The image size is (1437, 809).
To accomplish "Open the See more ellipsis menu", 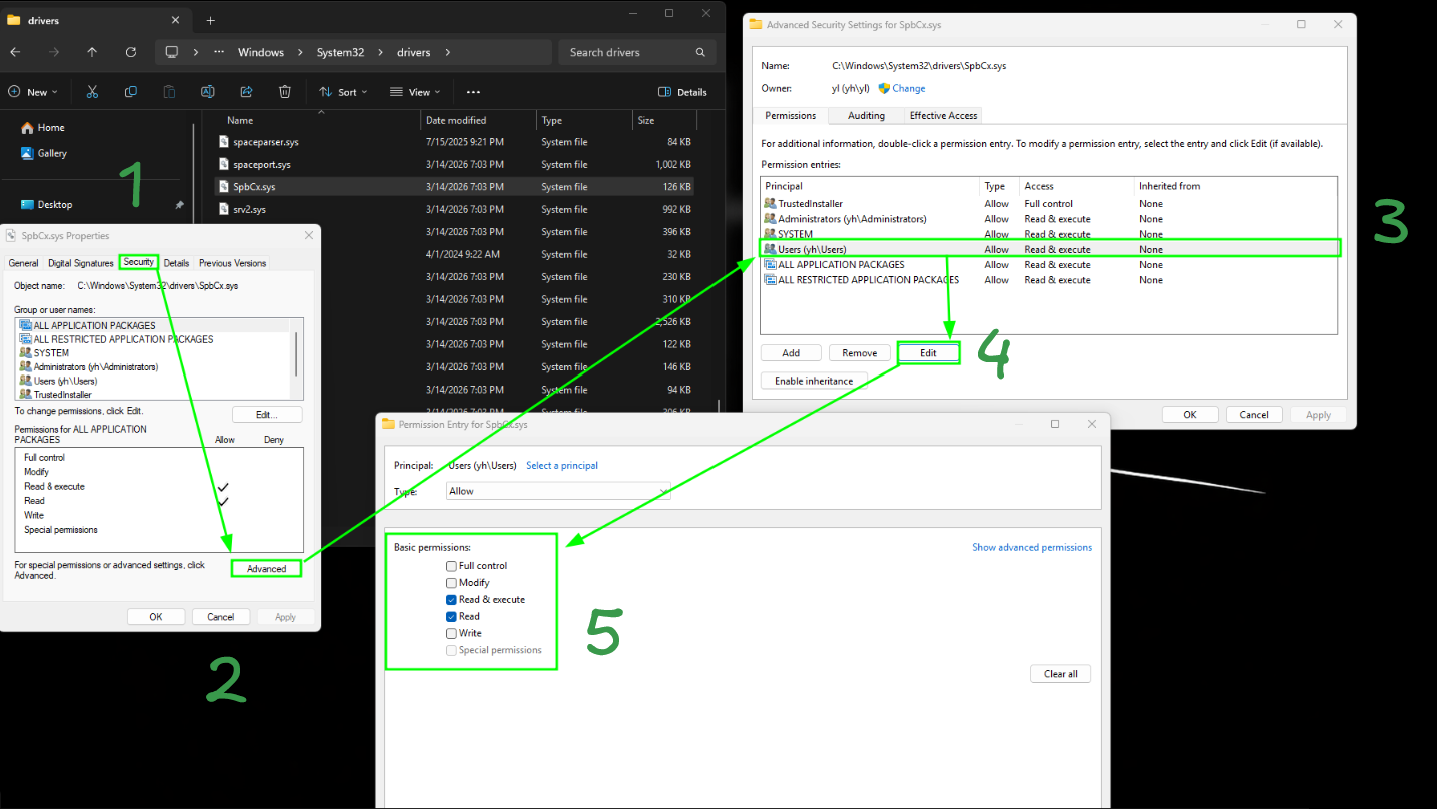I will click(x=473, y=92).
